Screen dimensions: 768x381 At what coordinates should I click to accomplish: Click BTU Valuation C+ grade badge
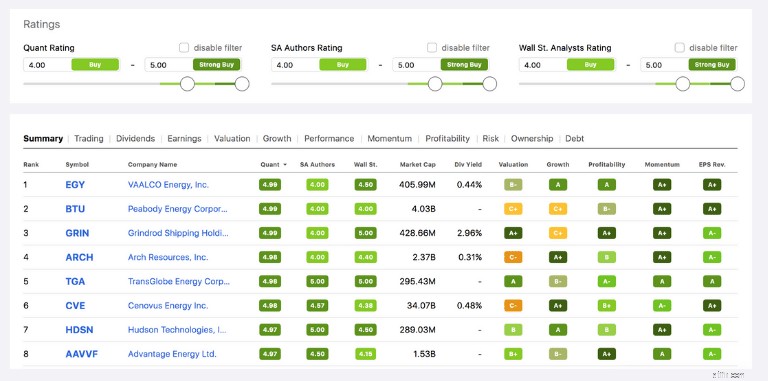coord(513,209)
